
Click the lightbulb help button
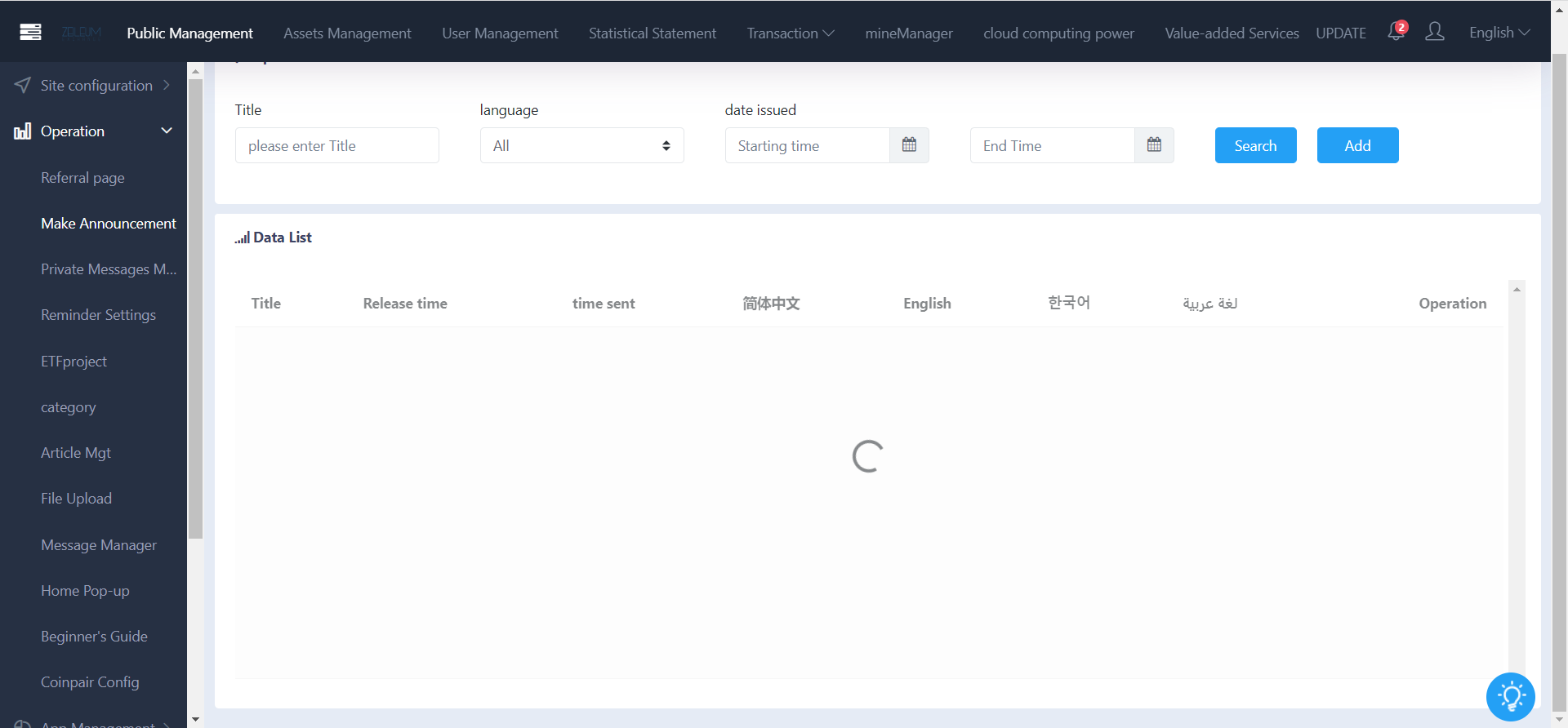pyautogui.click(x=1511, y=697)
